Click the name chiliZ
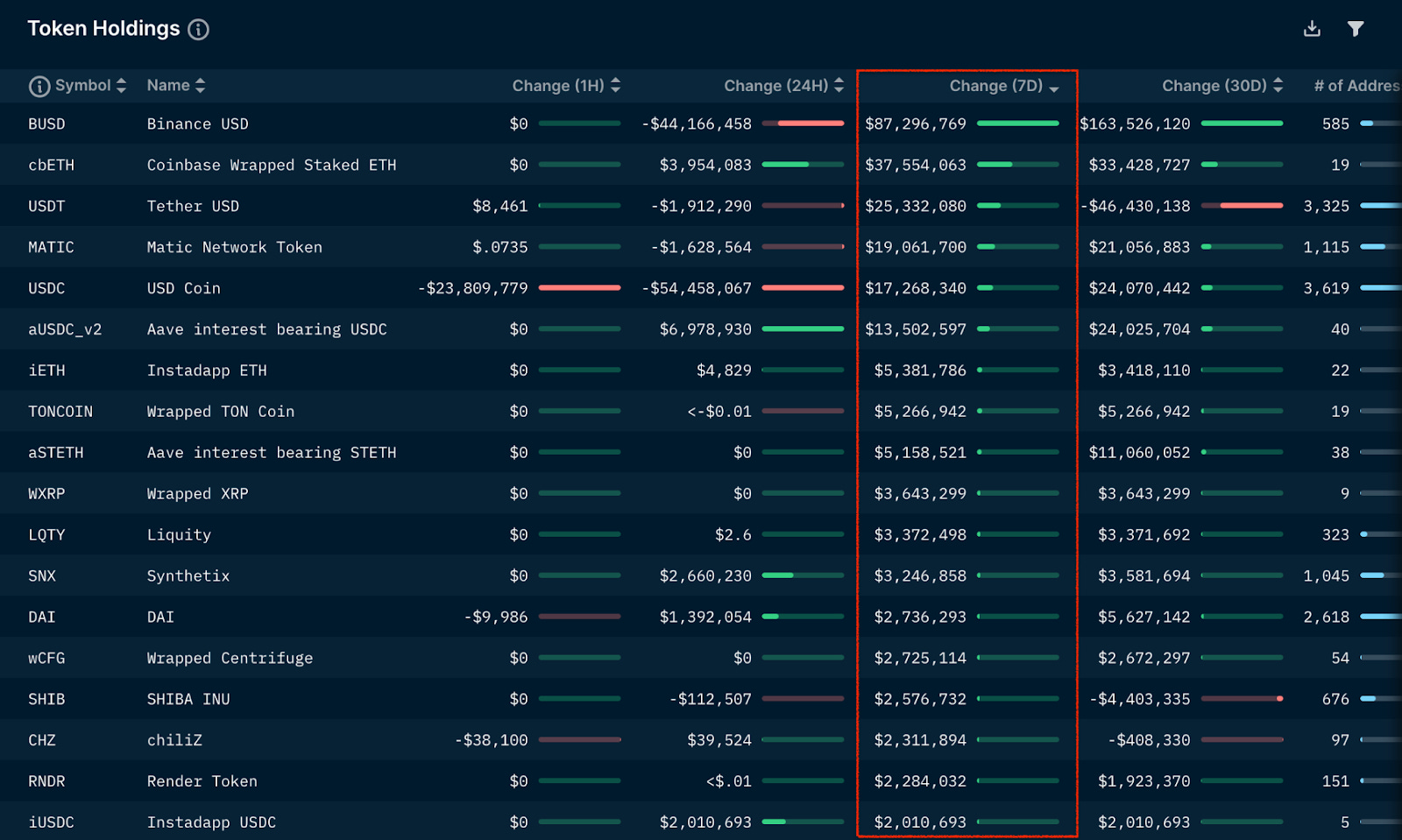Screen dimensions: 1402x840 174,740
